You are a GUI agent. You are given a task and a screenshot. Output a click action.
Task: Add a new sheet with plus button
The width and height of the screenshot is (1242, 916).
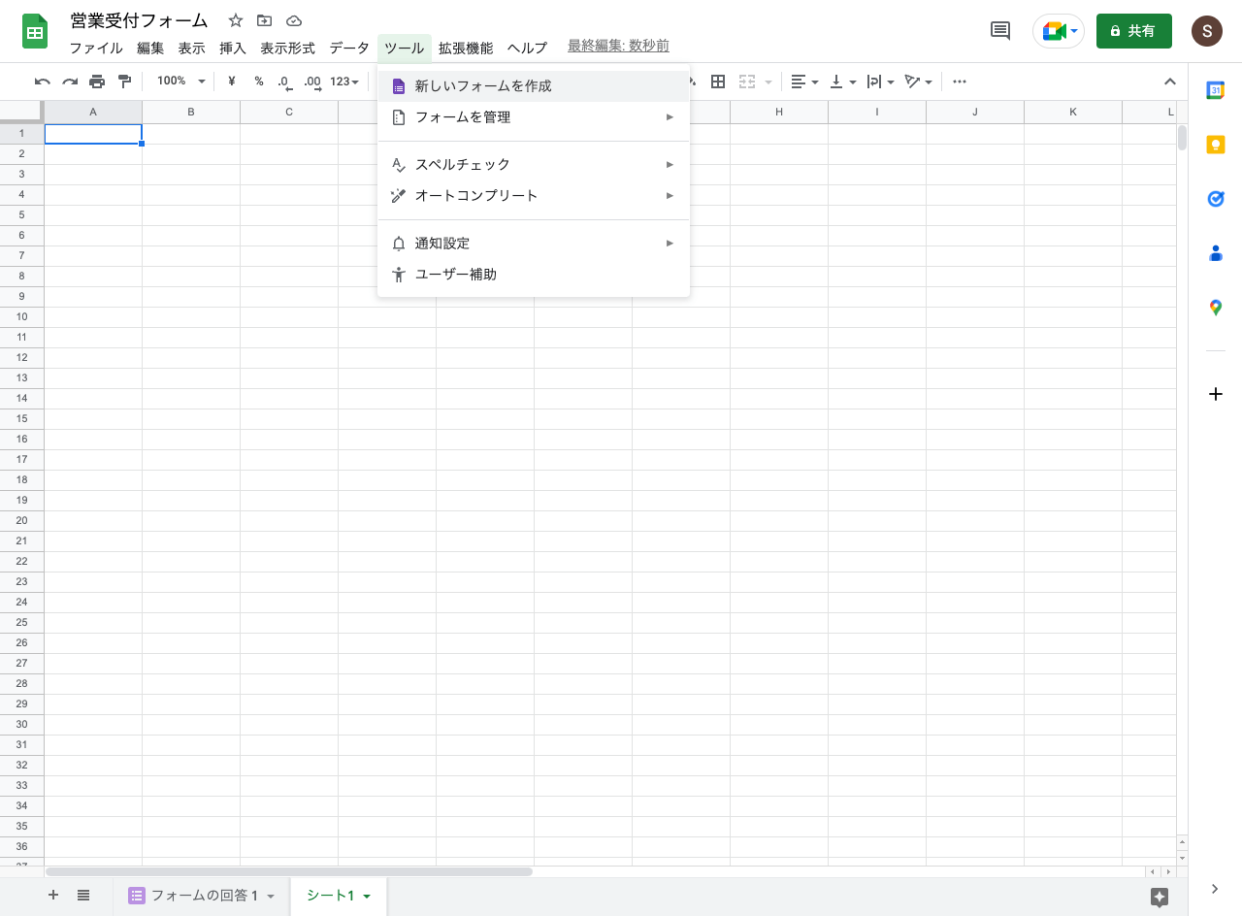point(53,895)
